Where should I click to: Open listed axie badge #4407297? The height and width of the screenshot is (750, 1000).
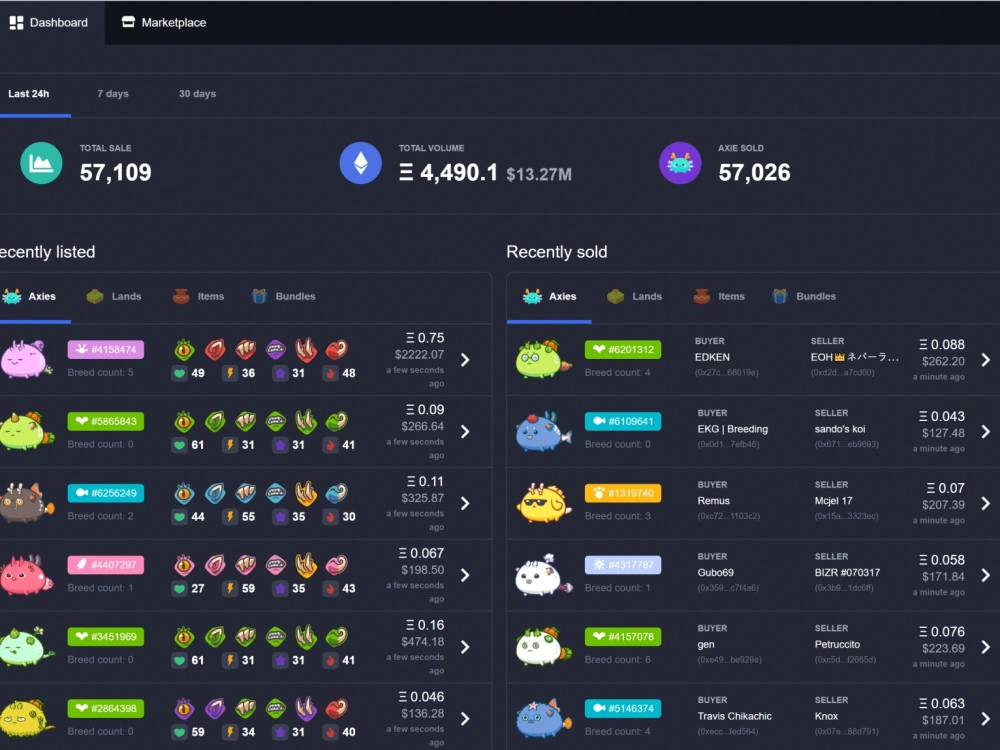[x=106, y=565]
